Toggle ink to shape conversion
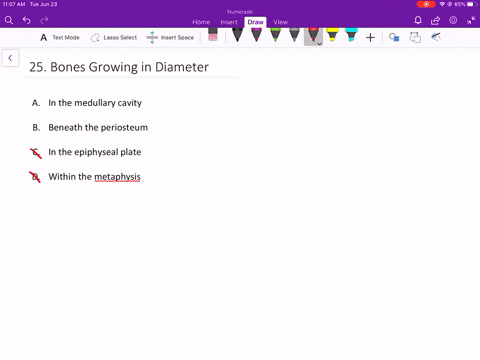Screen dimensions: 480x360 click(415, 37)
